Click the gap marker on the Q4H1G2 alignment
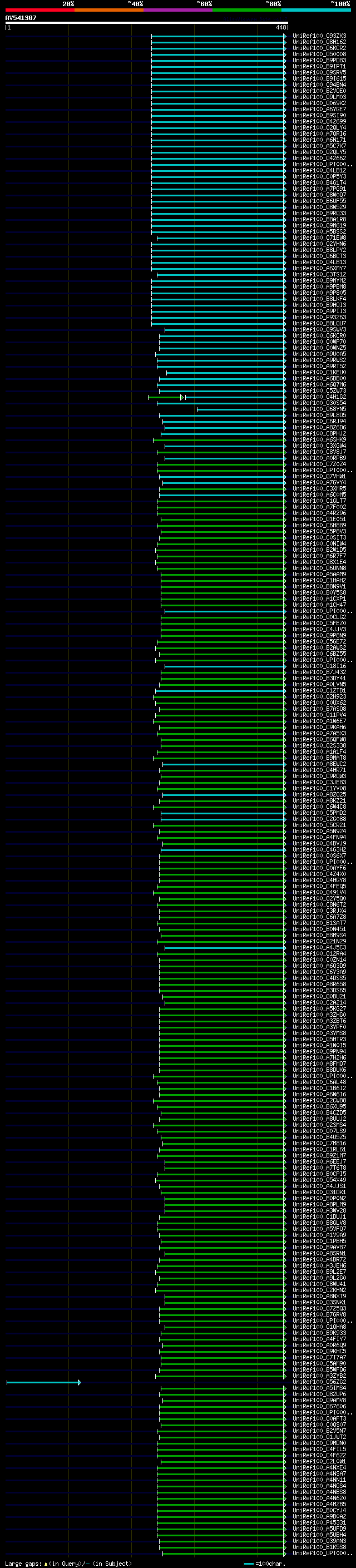The width and height of the screenshot is (356, 1568). 181,397
